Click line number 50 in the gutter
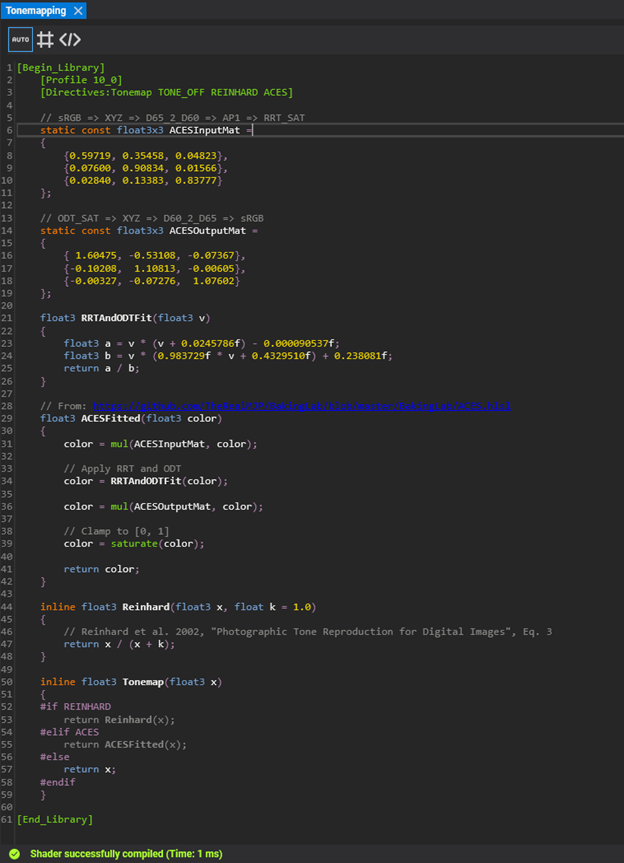Image resolution: width=624 pixels, height=863 pixels. (x=9, y=681)
